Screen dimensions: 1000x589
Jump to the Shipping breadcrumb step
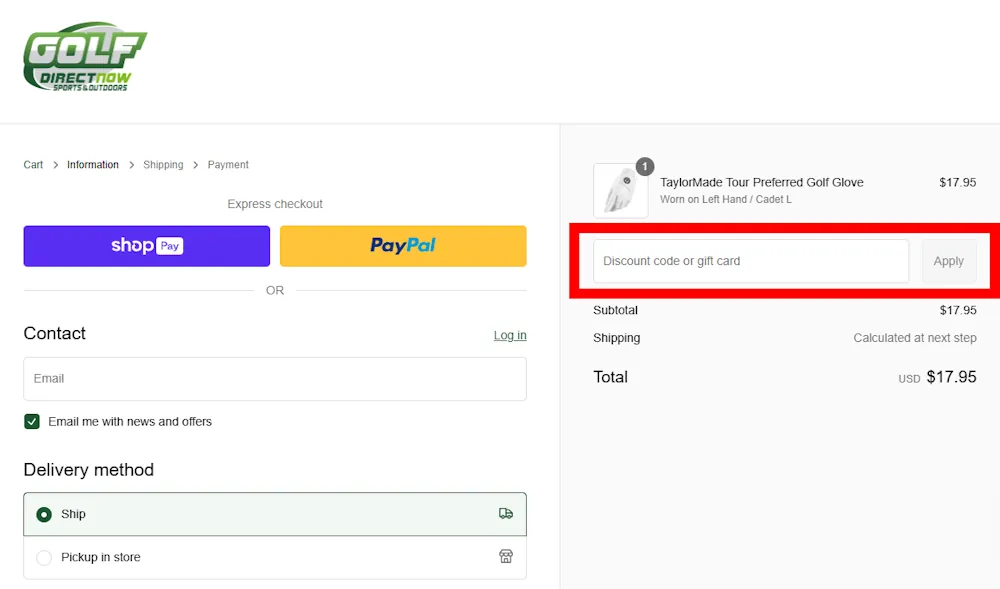(x=163, y=165)
